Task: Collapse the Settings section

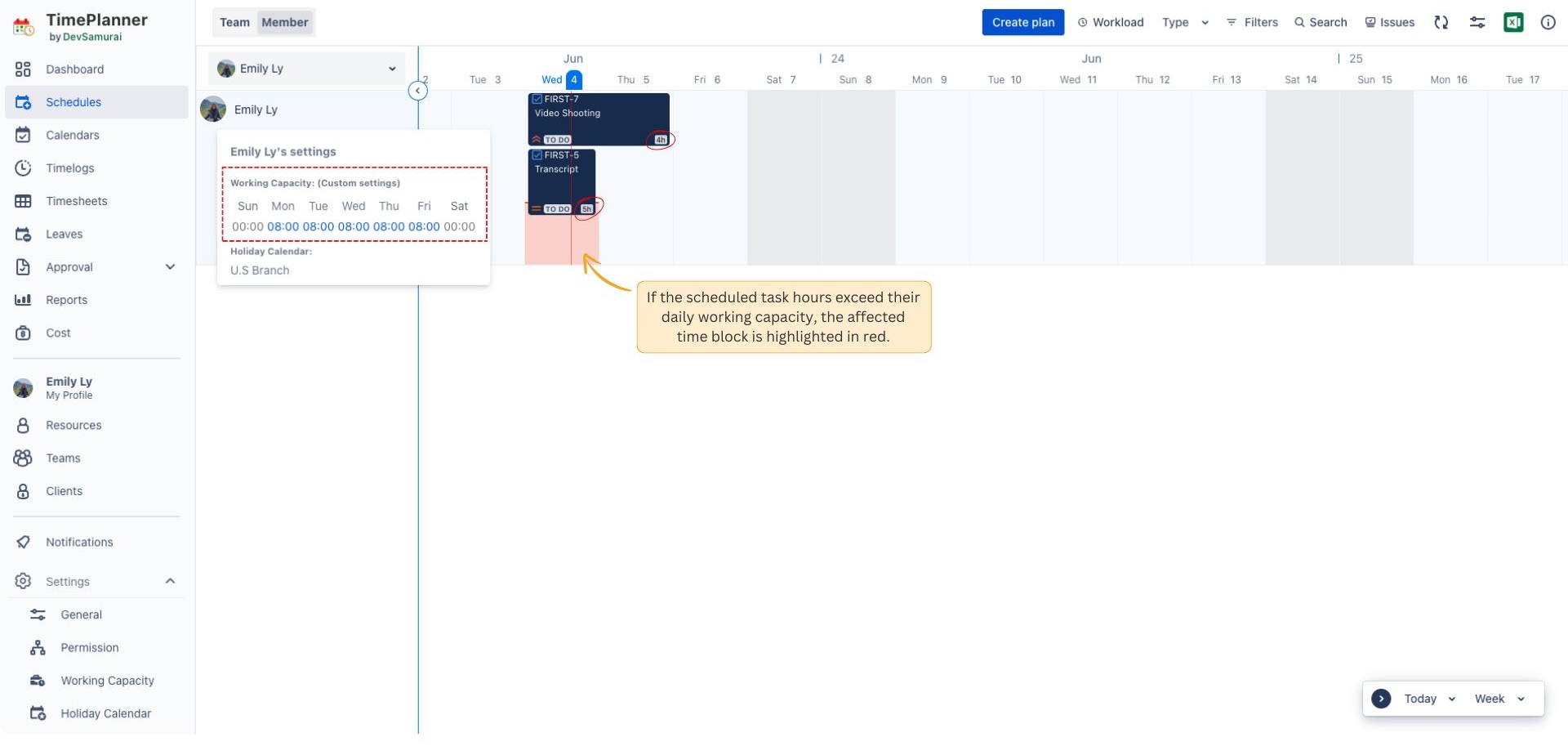Action: (x=170, y=581)
